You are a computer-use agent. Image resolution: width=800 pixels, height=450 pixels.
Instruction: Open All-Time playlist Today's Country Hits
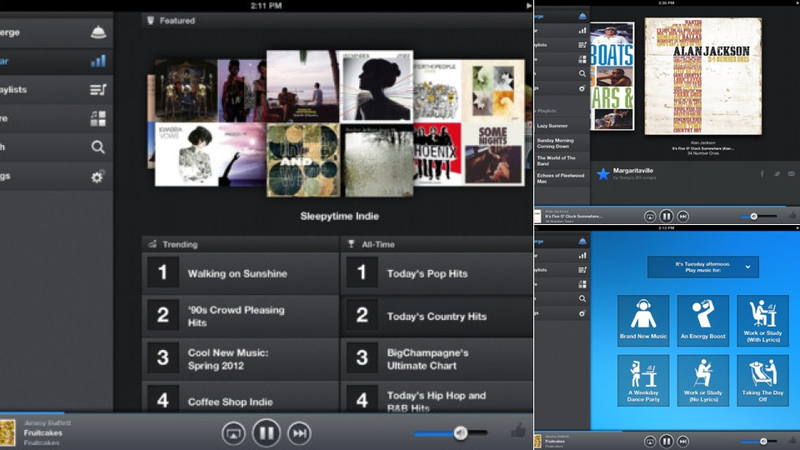pos(437,316)
